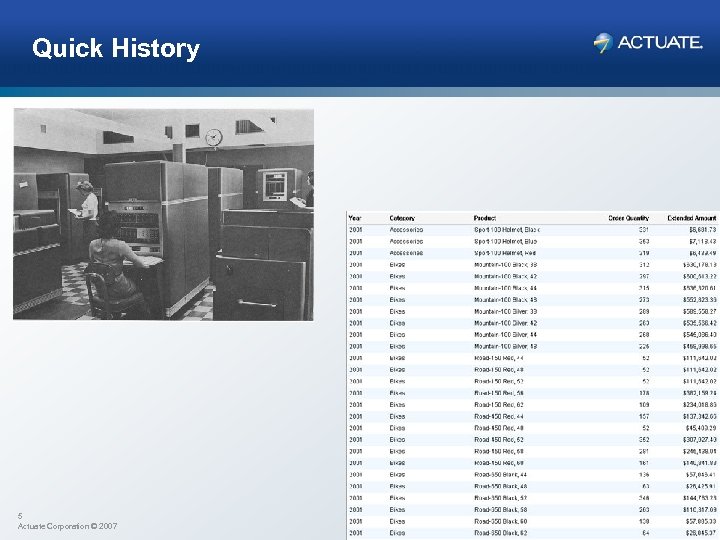Click order quantity in Road-150 Red, 62 row

(x=643, y=405)
